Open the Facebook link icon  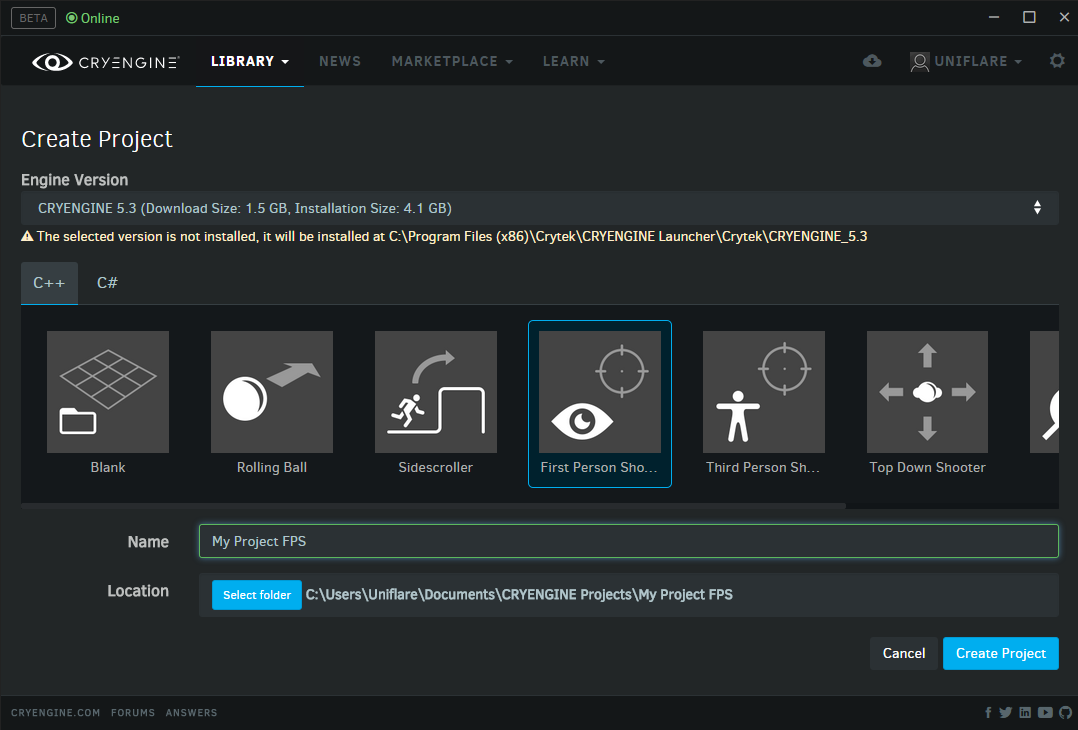click(x=988, y=713)
